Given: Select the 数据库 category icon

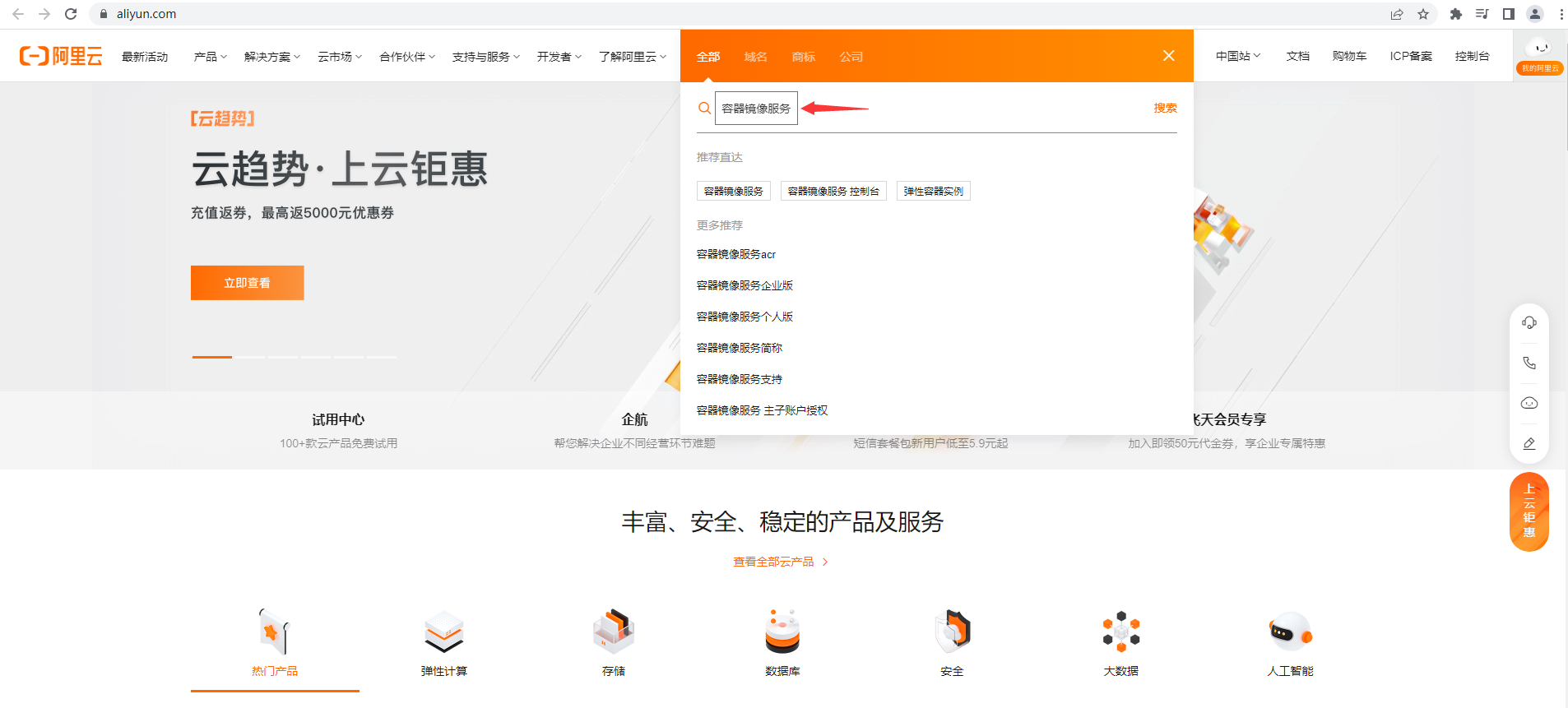Looking at the screenshot, I should pyautogui.click(x=783, y=632).
